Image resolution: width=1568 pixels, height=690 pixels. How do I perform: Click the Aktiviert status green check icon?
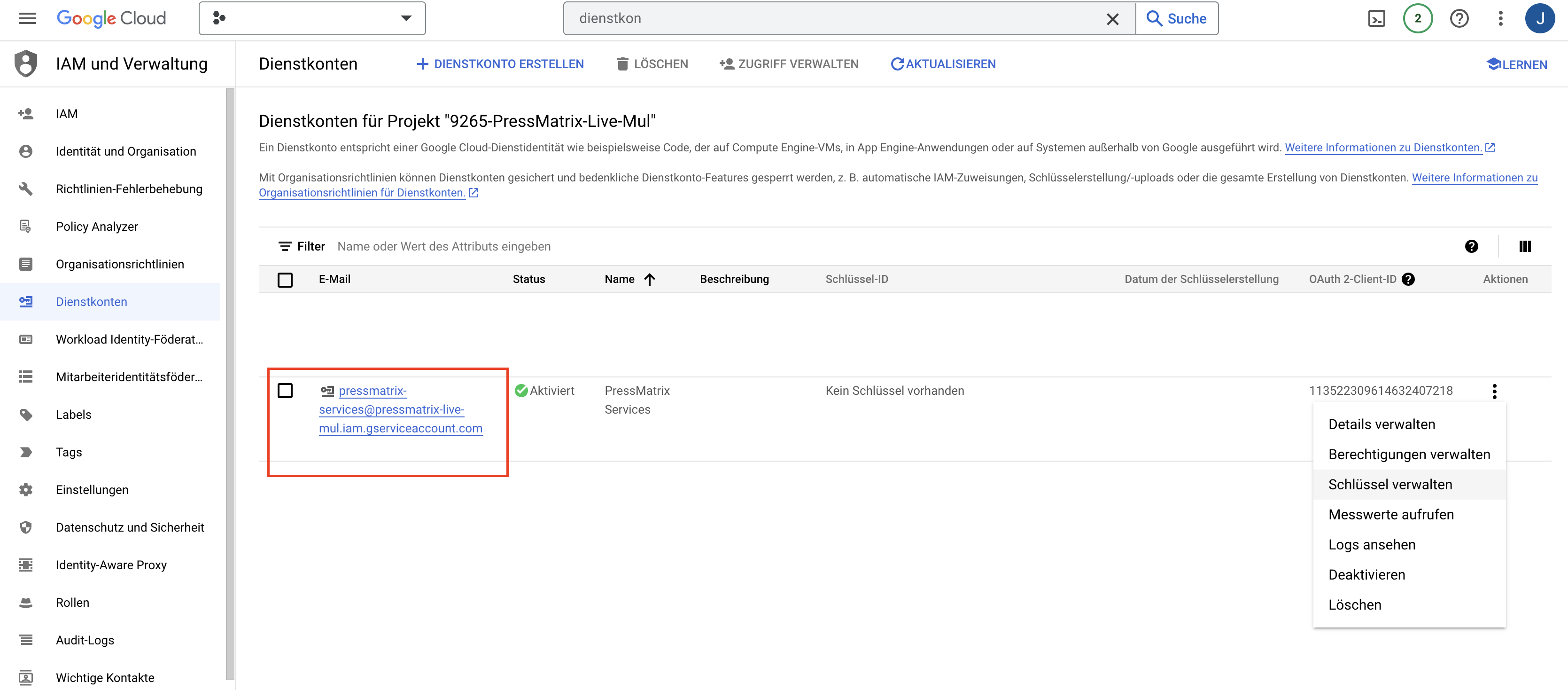point(521,391)
